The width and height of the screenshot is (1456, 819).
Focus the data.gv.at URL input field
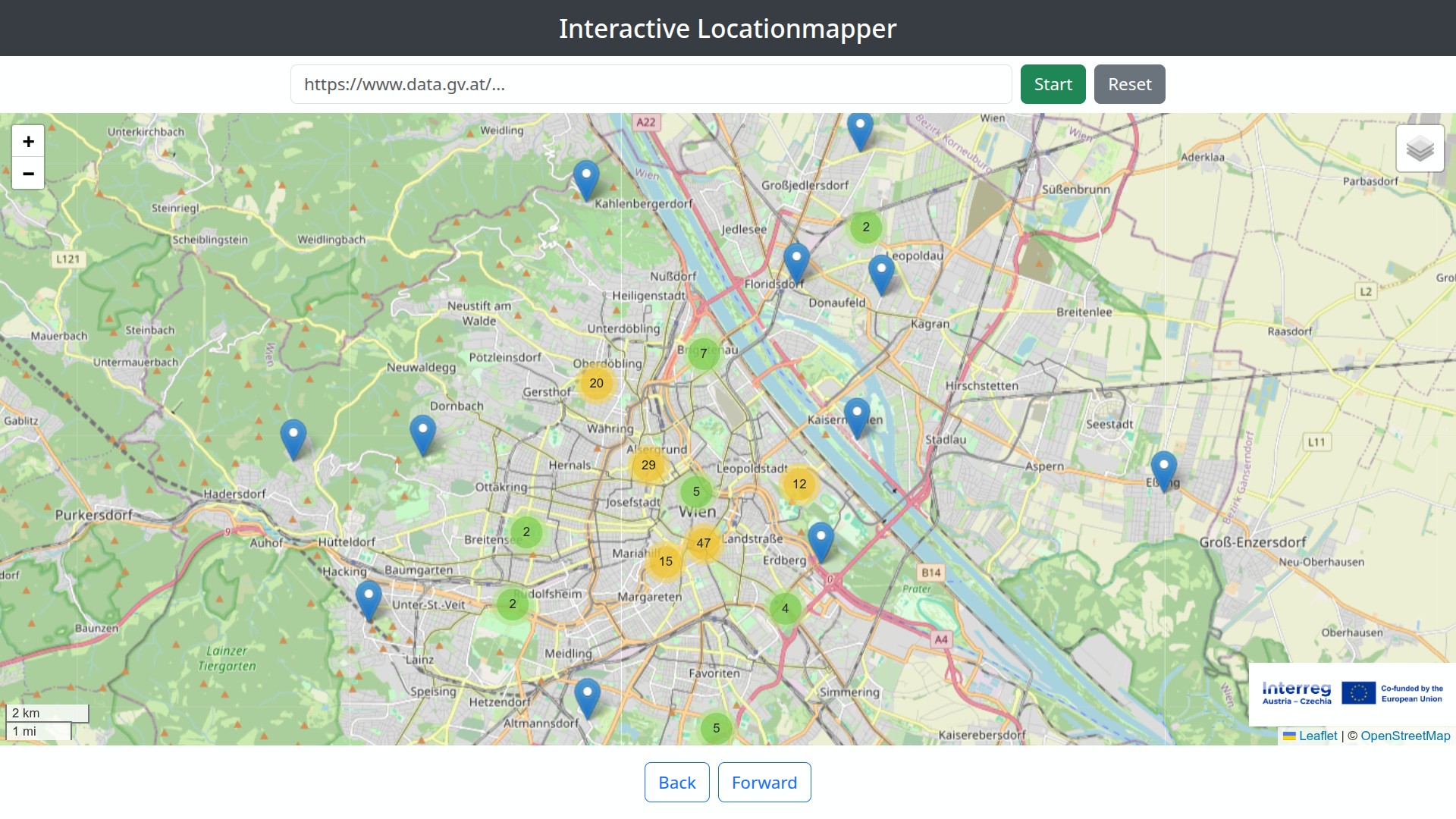[651, 84]
